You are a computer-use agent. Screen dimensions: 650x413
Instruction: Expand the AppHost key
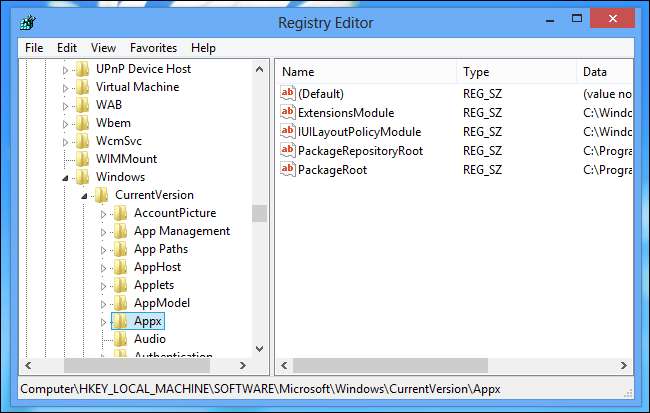pos(103,268)
